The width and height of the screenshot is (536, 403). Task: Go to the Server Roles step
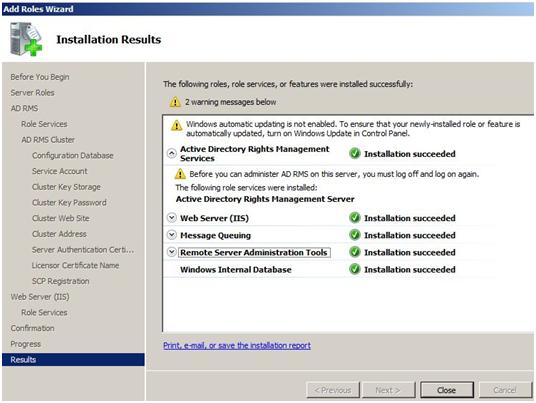pos(32,93)
